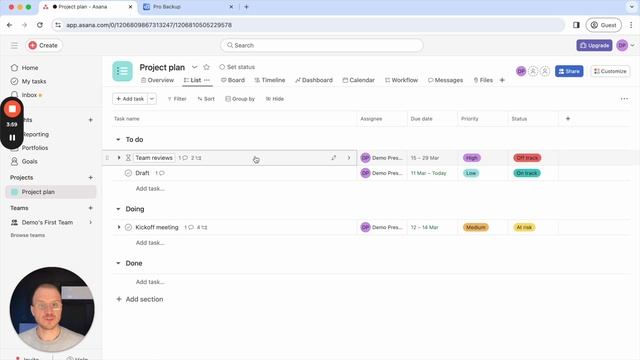Switch to the Messages tab
Image resolution: width=640 pixels, height=360 pixels.
coord(446,80)
